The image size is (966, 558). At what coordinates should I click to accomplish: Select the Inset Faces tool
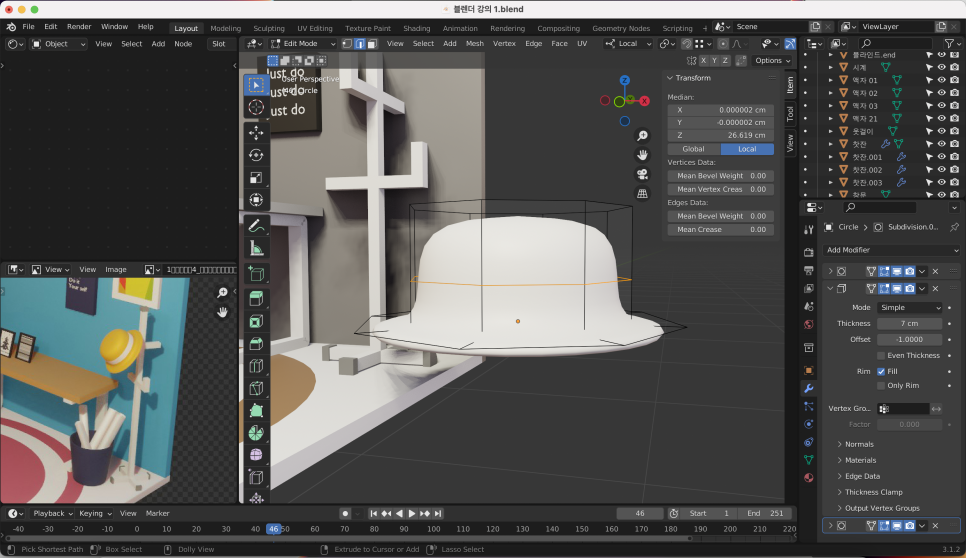point(256,321)
